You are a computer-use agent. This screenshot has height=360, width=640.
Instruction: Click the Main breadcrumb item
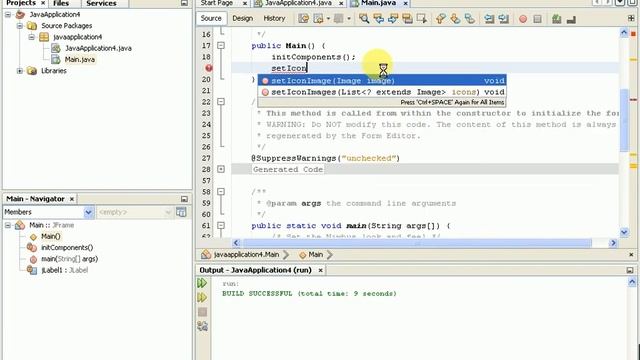click(x=311, y=255)
